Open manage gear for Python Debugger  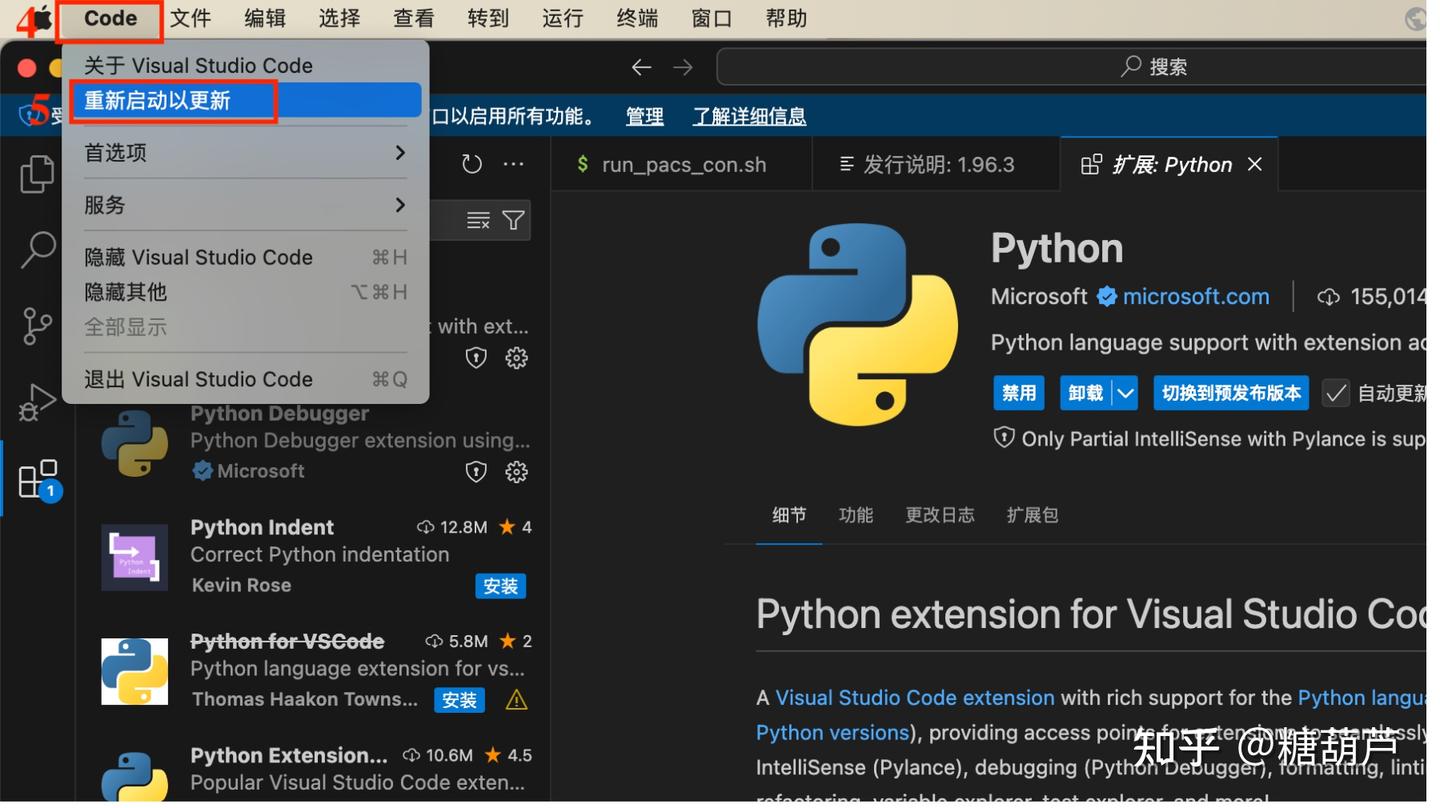coord(516,472)
